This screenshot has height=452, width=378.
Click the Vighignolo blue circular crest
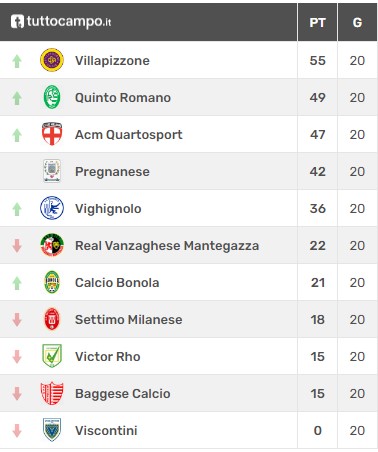pyautogui.click(x=52, y=208)
